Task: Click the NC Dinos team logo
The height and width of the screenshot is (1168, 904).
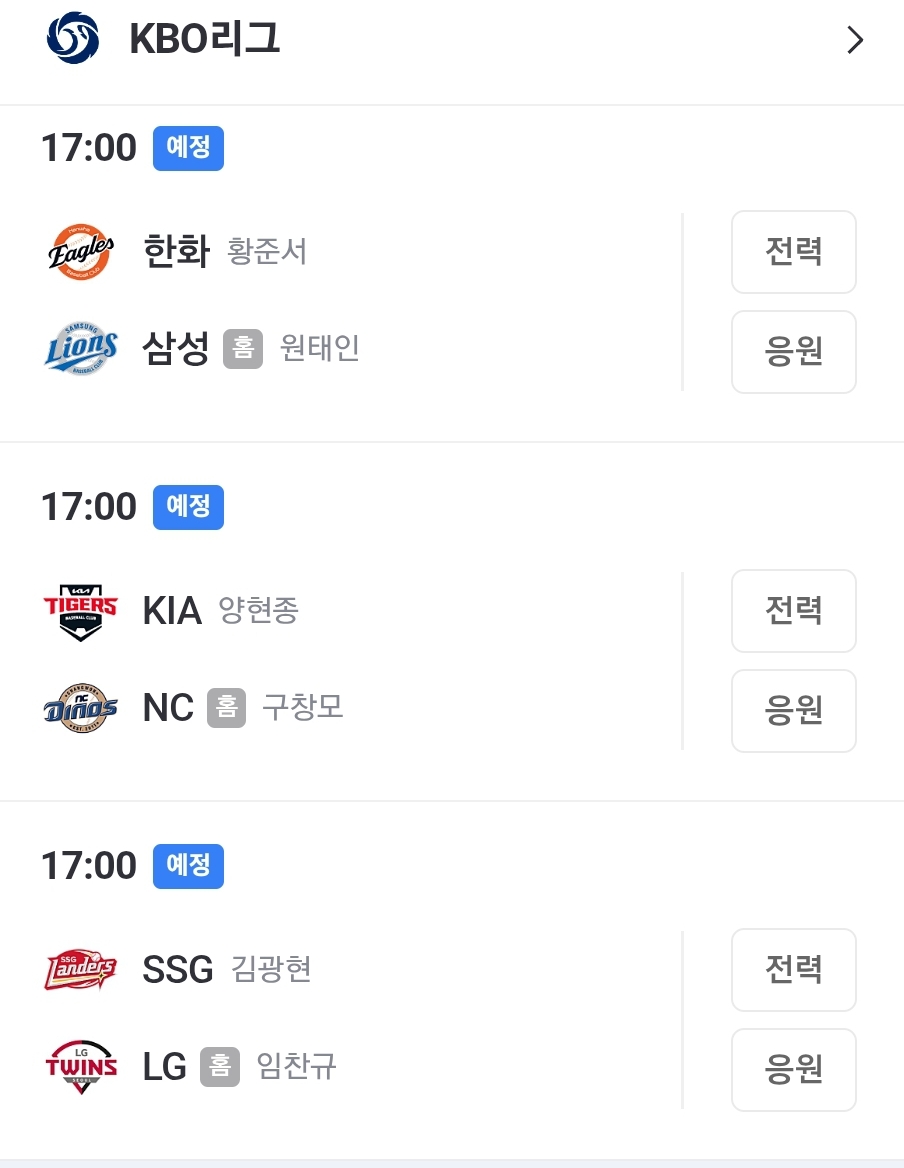Action: click(x=81, y=708)
